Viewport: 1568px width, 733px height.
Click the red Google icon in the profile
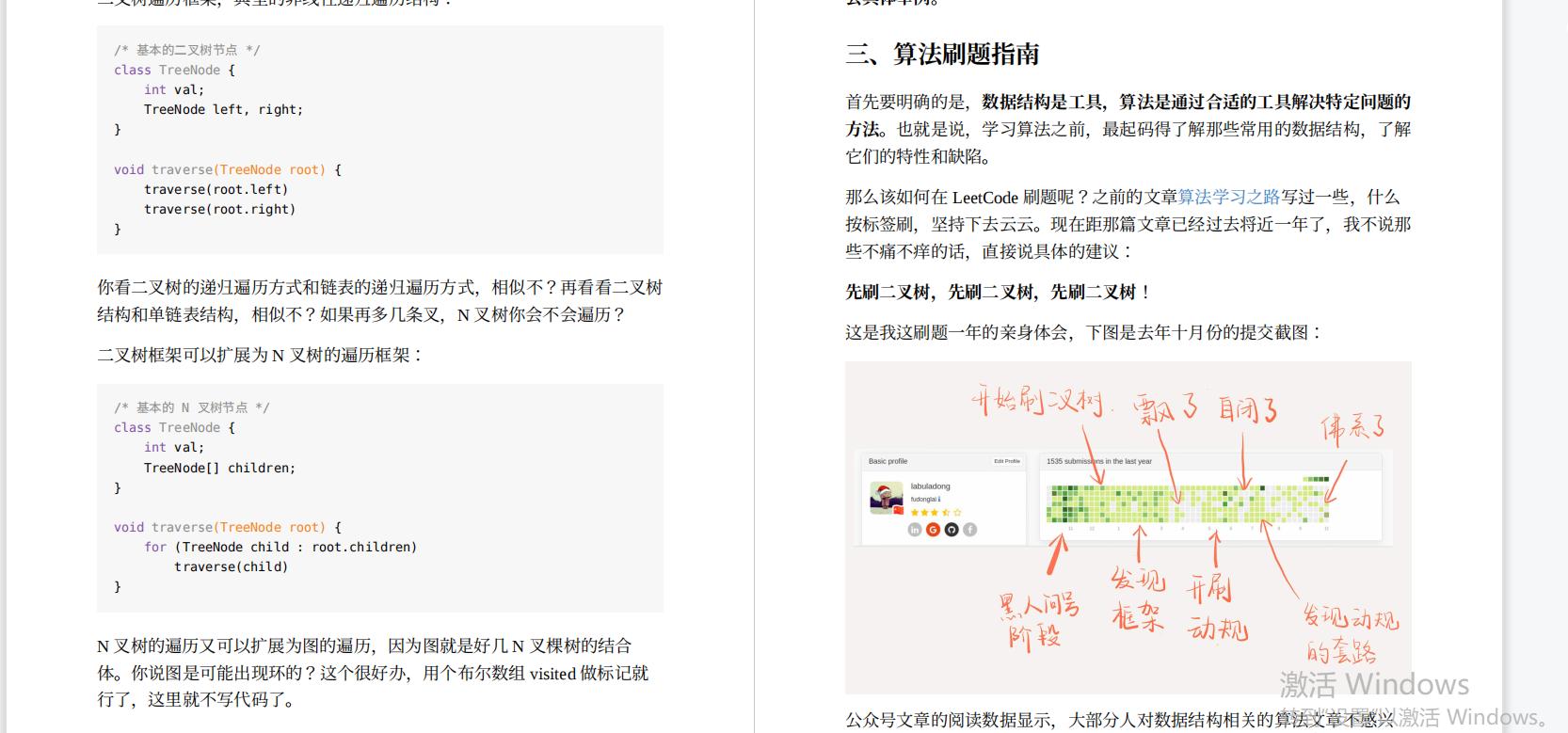pos(933,530)
